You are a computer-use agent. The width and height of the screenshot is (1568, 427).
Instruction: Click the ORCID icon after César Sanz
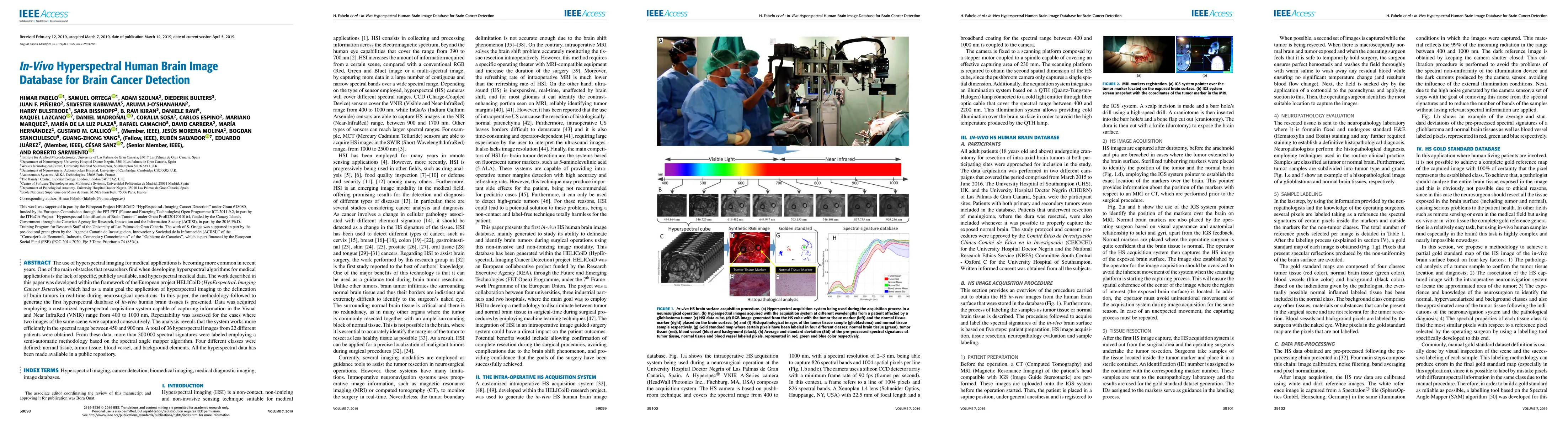[x=119, y=144]
